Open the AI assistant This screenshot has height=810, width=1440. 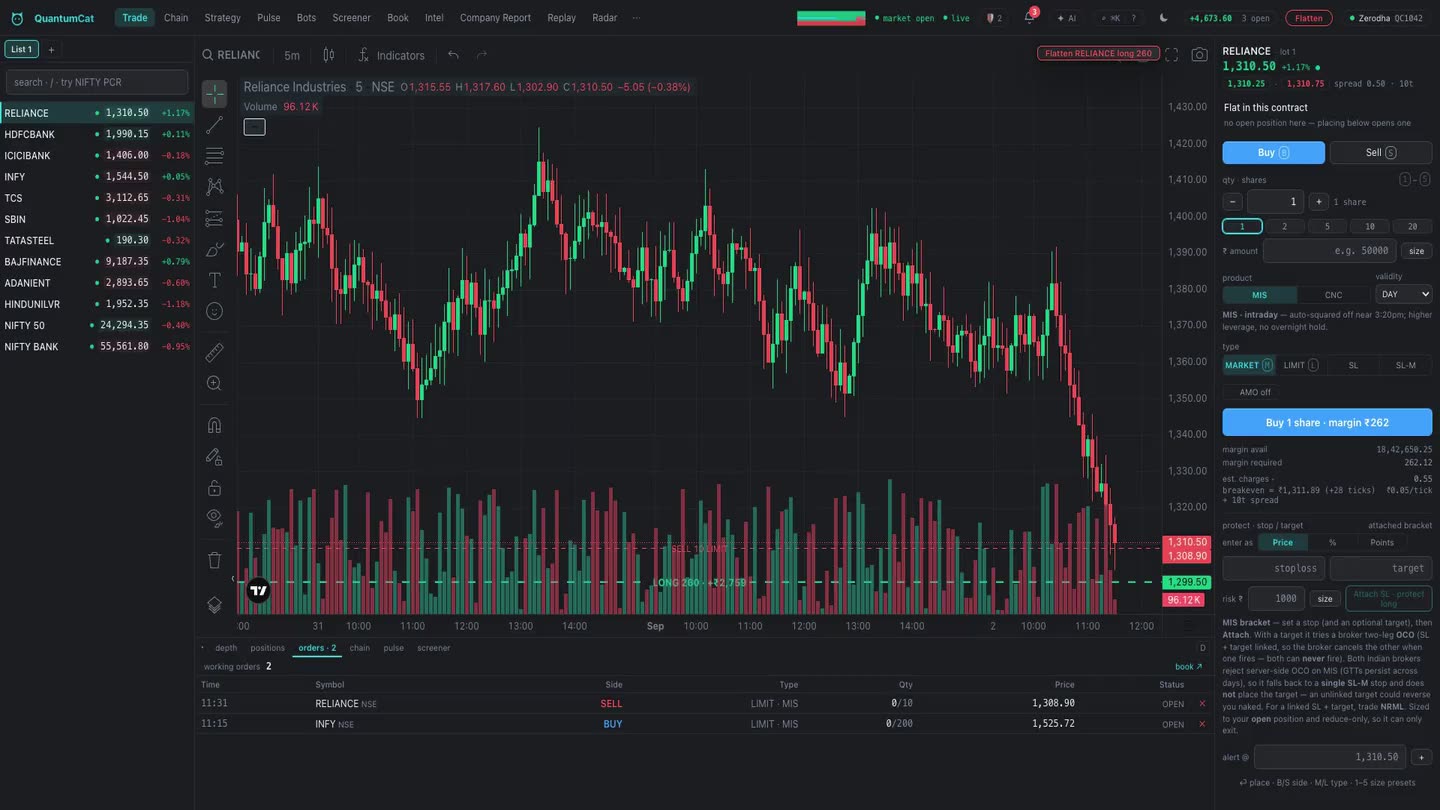click(1067, 18)
